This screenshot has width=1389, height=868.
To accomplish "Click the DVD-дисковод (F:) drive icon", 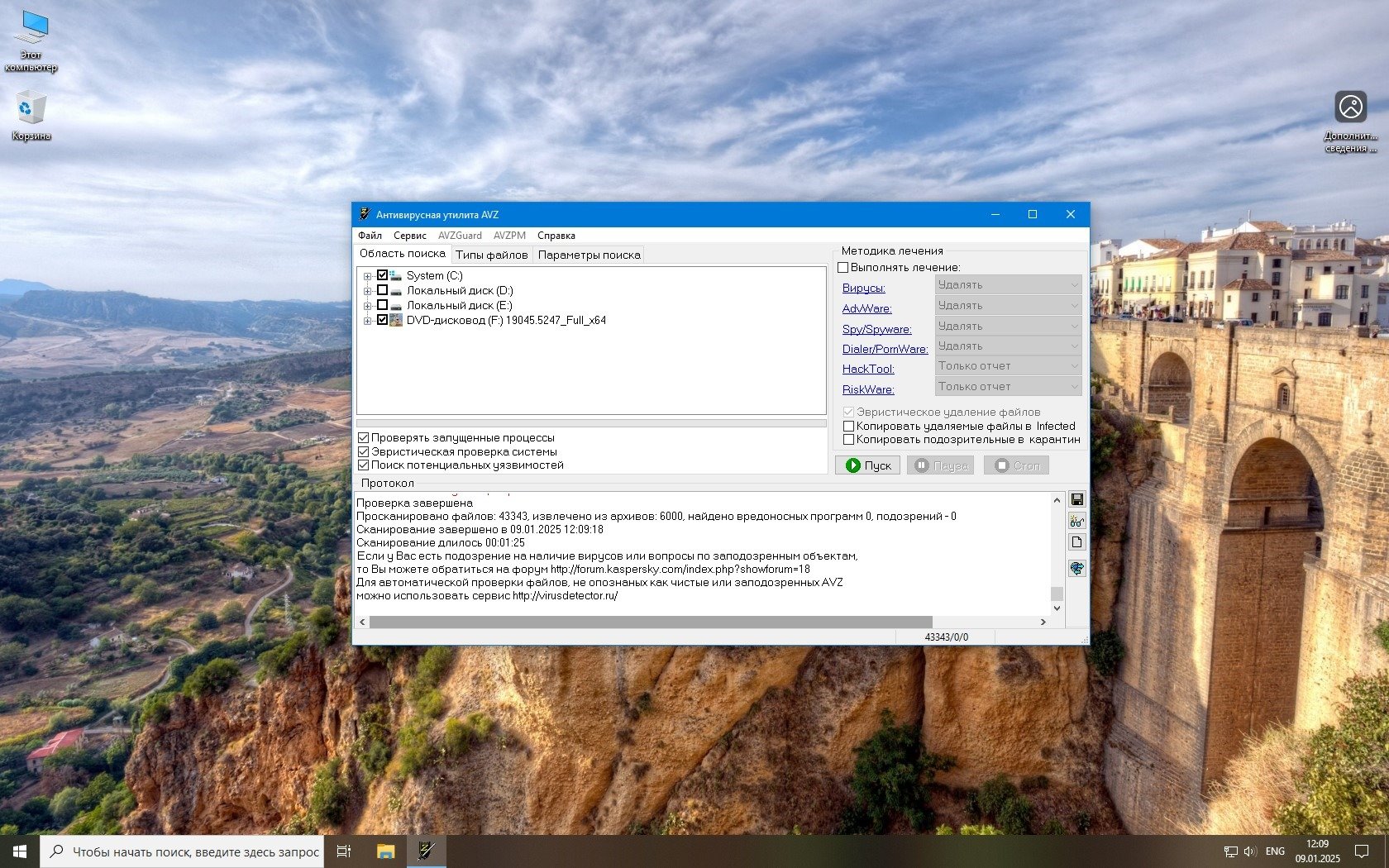I will tap(395, 320).
